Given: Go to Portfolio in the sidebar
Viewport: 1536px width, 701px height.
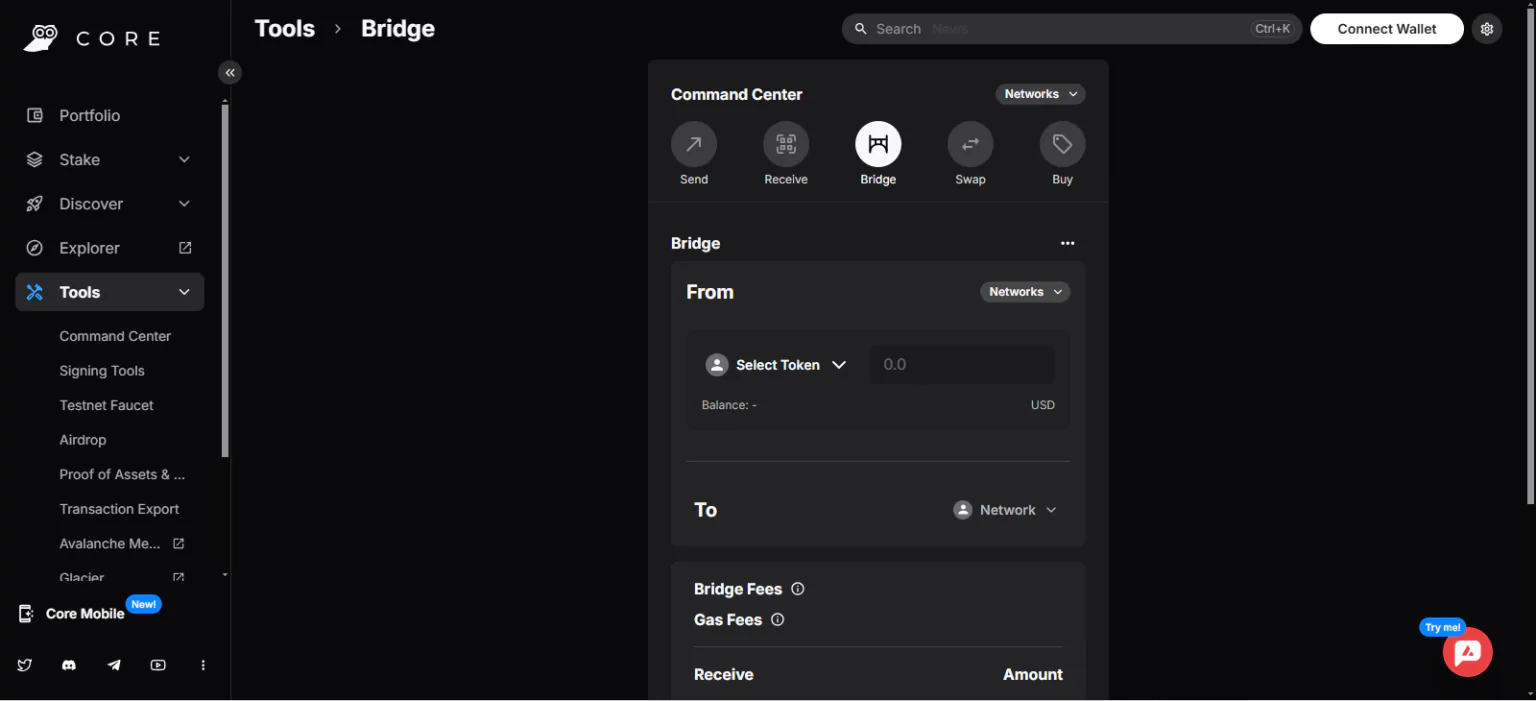Looking at the screenshot, I should [89, 116].
